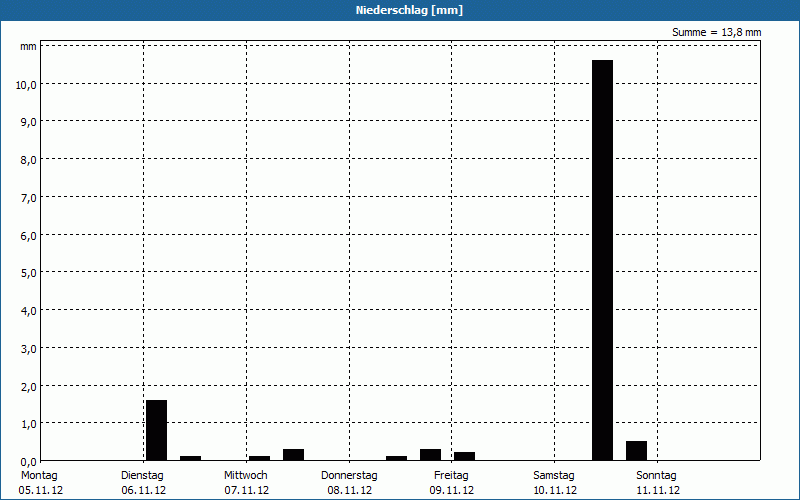The height and width of the screenshot is (500, 800).
Task: Click the 0,0 y-axis value
Action: (28, 462)
